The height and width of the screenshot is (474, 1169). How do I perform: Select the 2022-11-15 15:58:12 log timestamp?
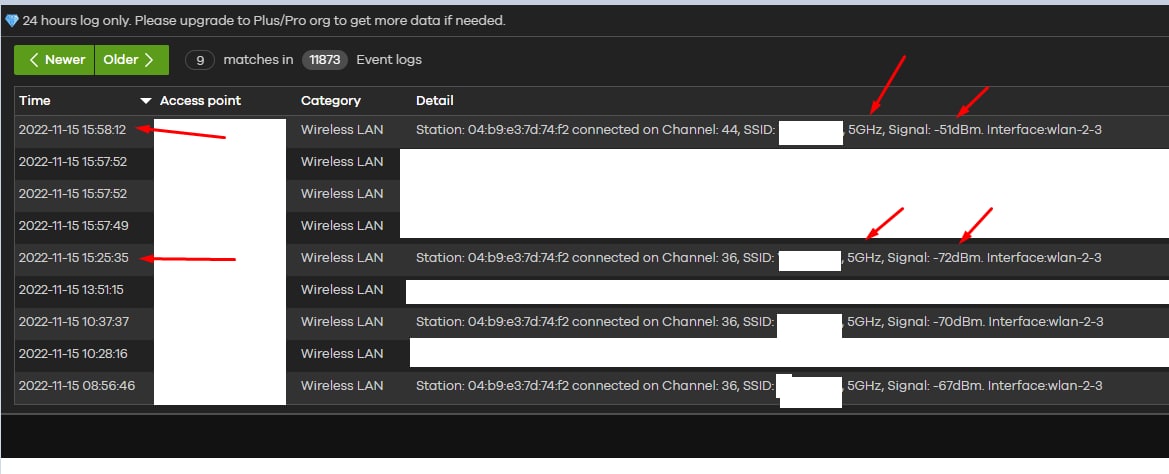[x=73, y=130]
